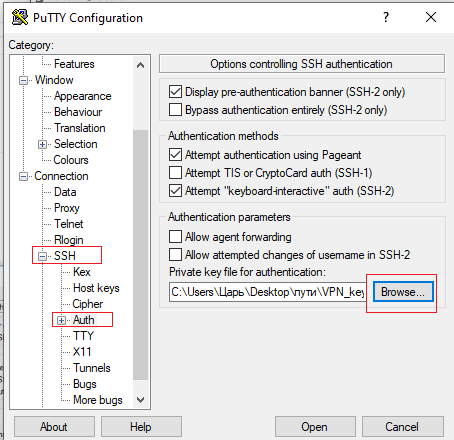Collapse the Window tree node

click(23, 80)
